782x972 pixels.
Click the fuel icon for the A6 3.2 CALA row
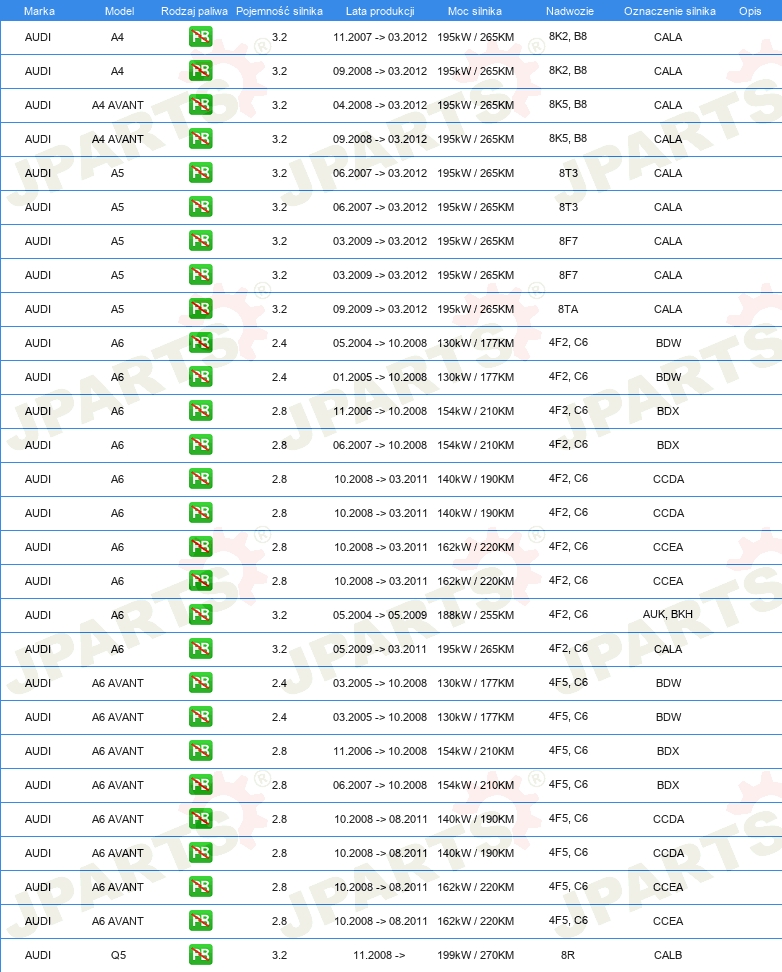200,648
